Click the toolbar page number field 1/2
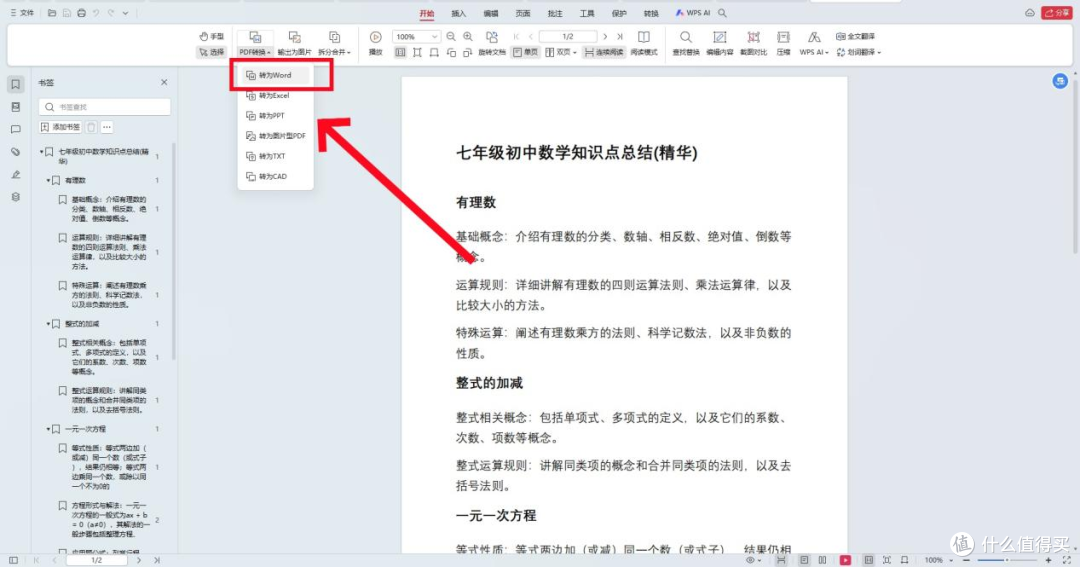 click(568, 37)
